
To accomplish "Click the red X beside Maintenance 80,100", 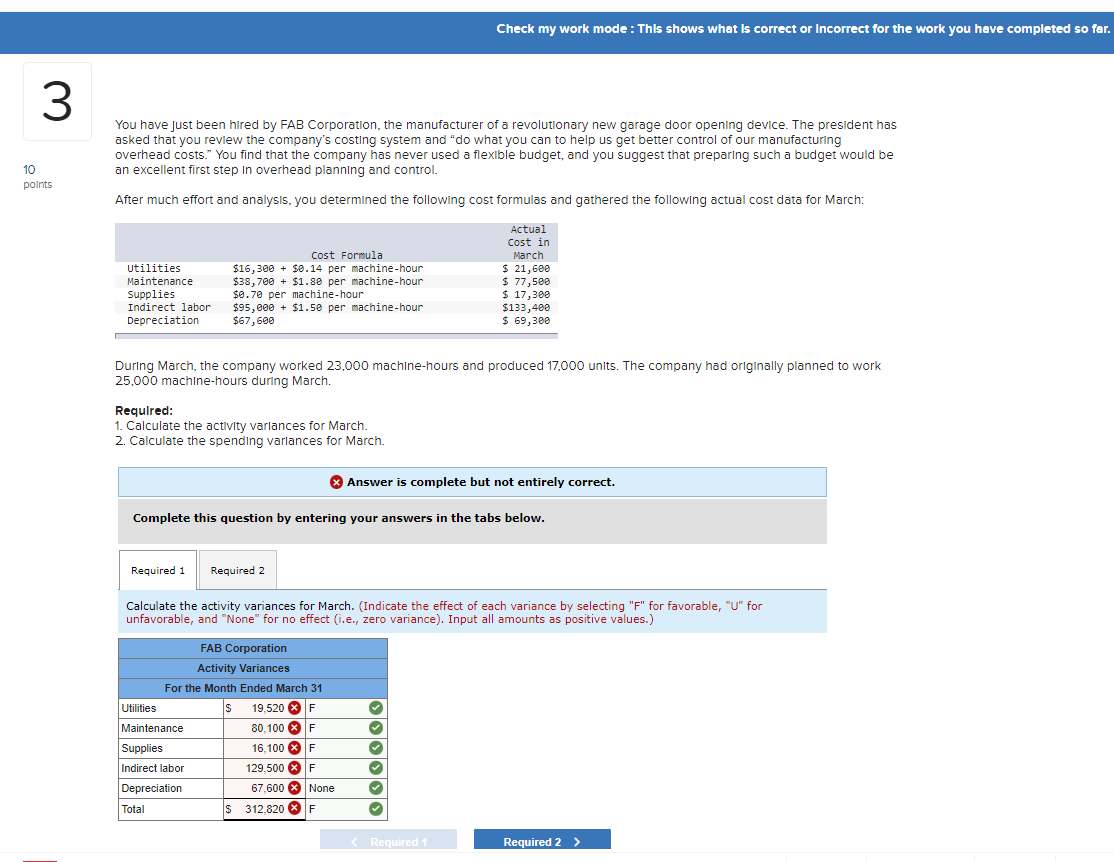I will pos(295,728).
